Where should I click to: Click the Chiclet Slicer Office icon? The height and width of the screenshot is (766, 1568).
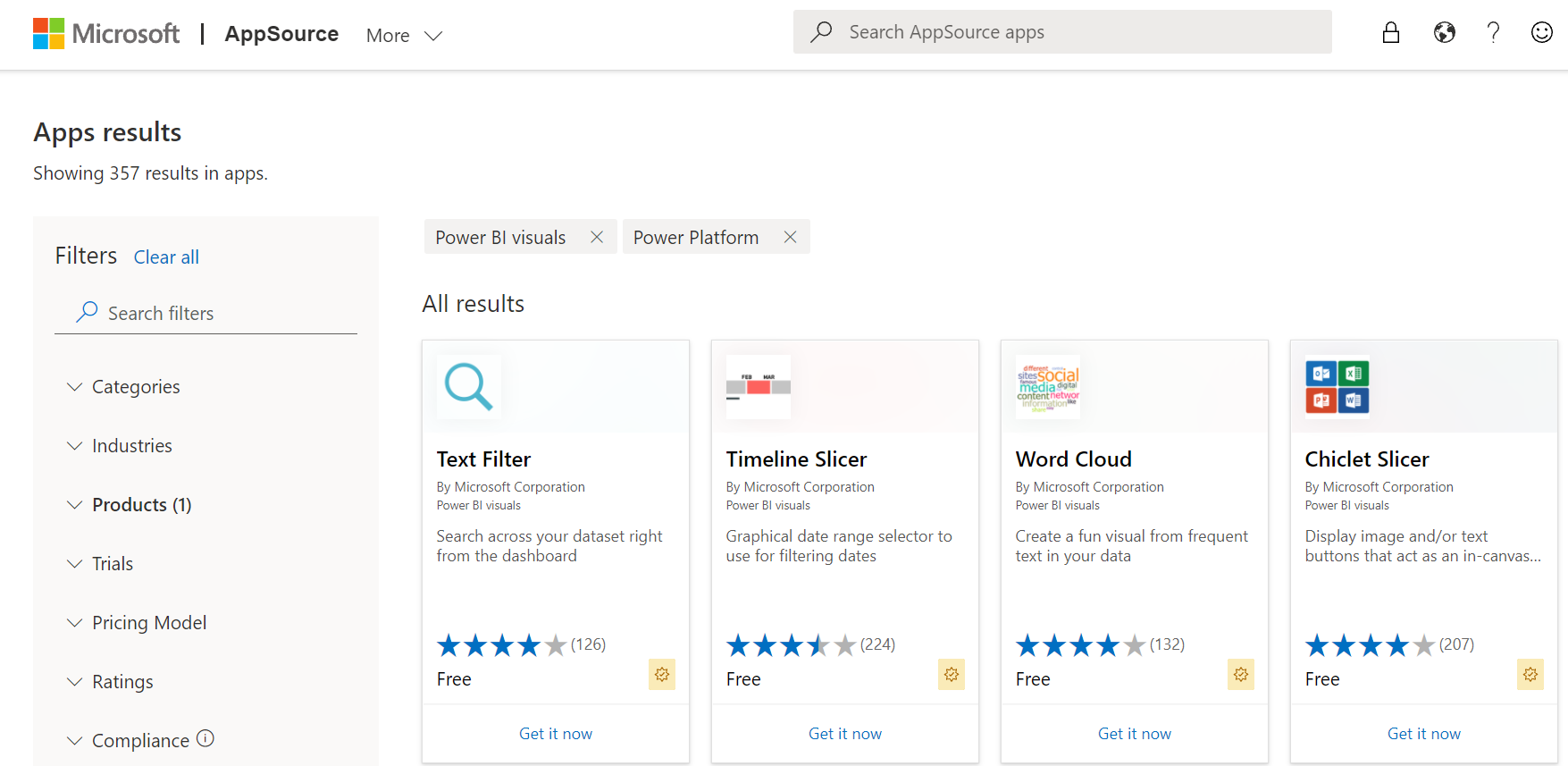point(1337,387)
